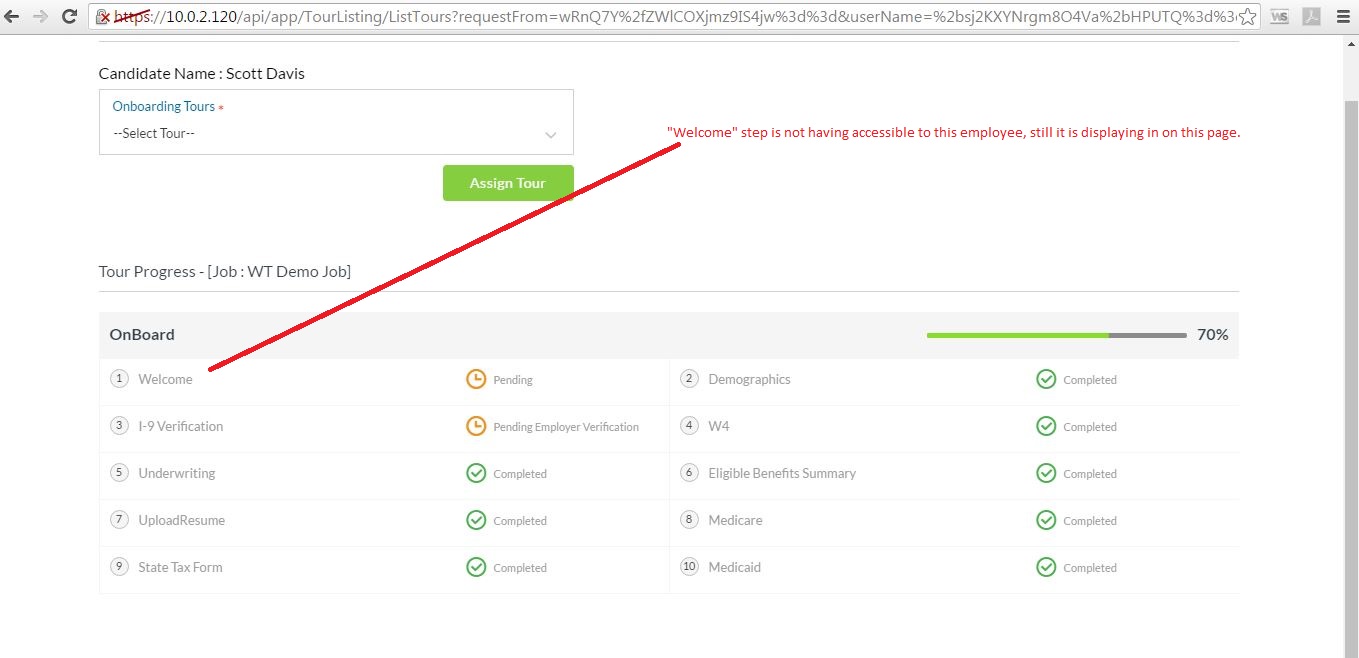
Task: Click the OnBoard 70% progress bar
Action: (1056, 335)
